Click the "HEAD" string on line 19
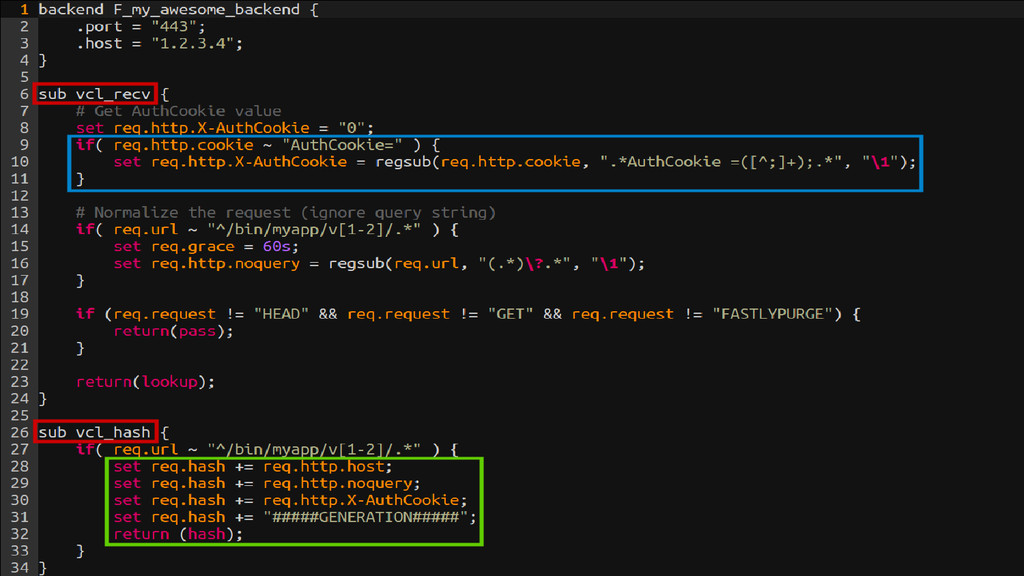This screenshot has width=1024, height=576. coord(281,314)
